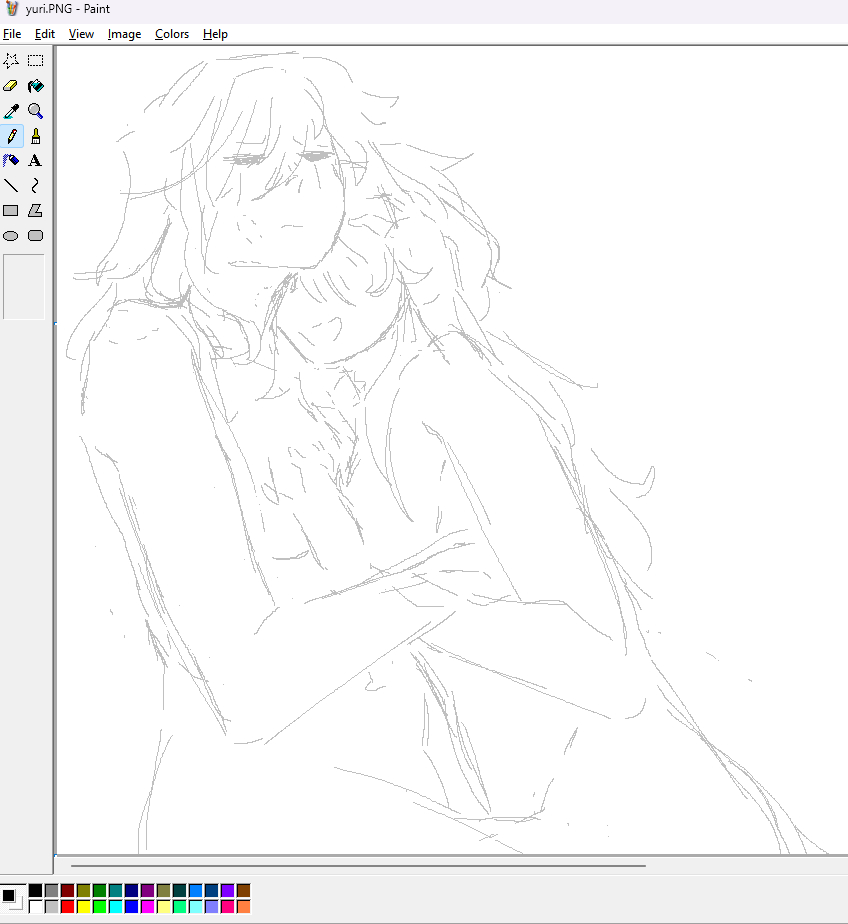Viewport: 848px width, 924px height.
Task: Expand the Colors menu
Action: 172,34
